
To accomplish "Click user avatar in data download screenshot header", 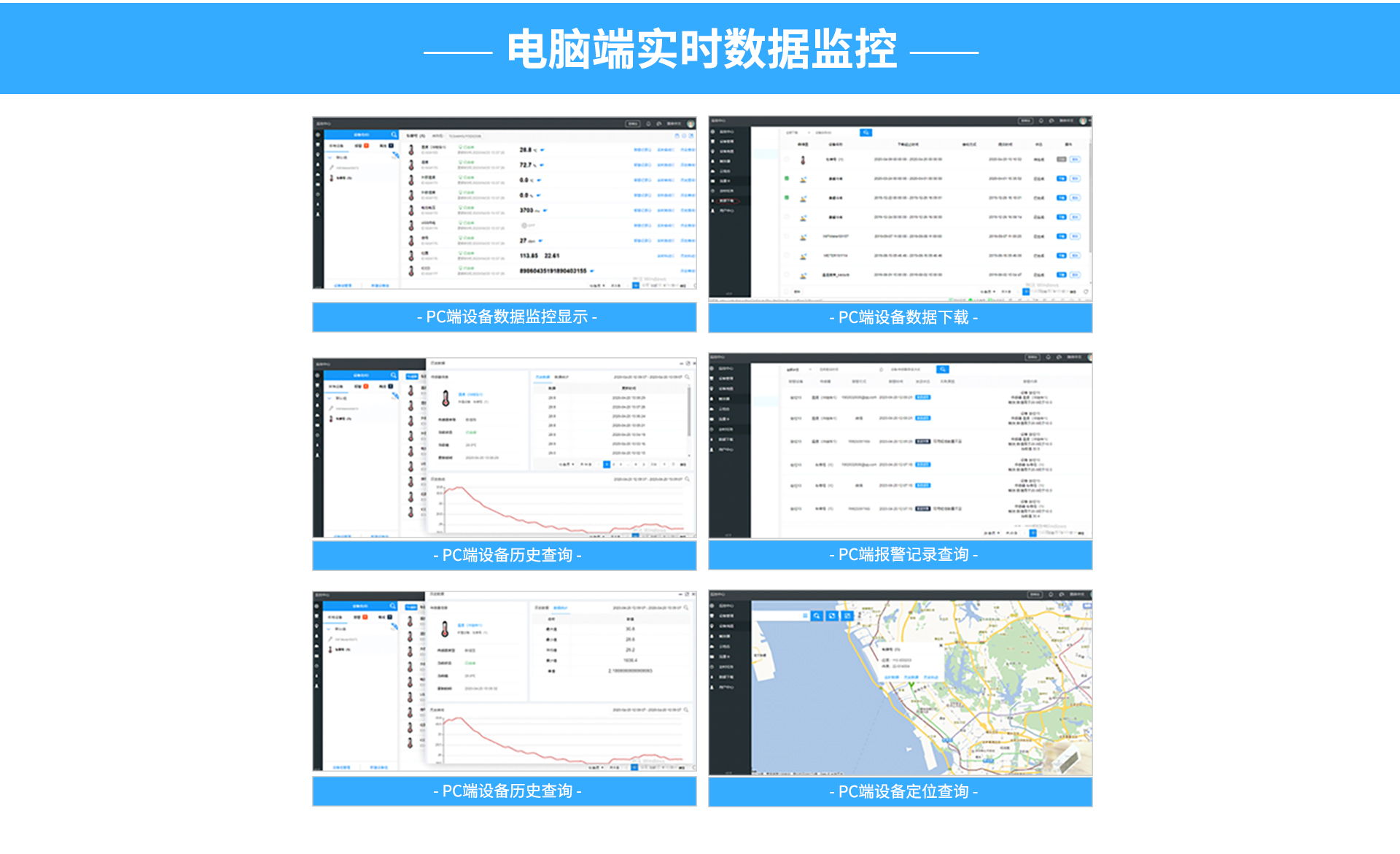I will [x=1084, y=120].
